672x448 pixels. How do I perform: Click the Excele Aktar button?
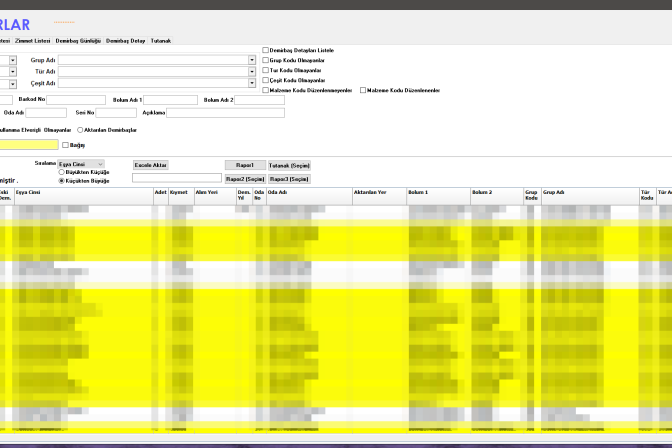[150, 165]
